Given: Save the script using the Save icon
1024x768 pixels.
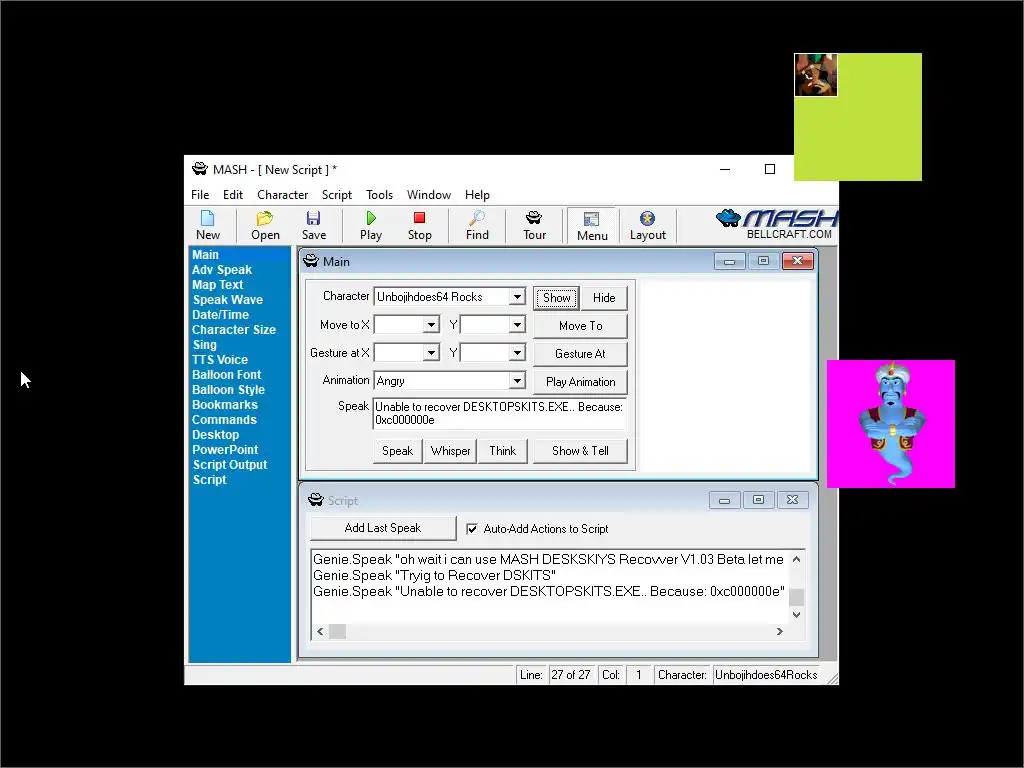Looking at the screenshot, I should click(x=313, y=225).
